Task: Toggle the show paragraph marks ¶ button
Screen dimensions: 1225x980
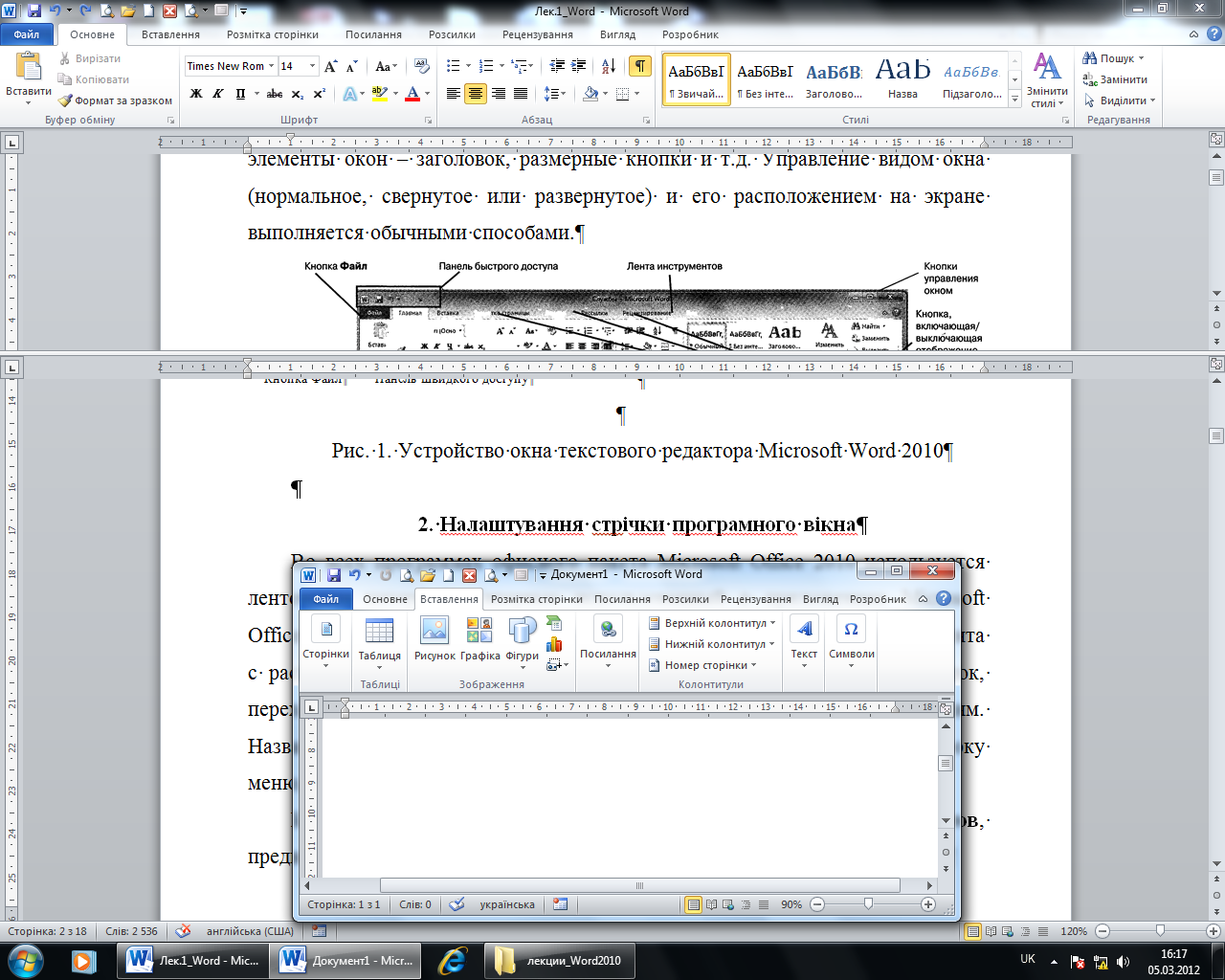Action: click(x=639, y=66)
